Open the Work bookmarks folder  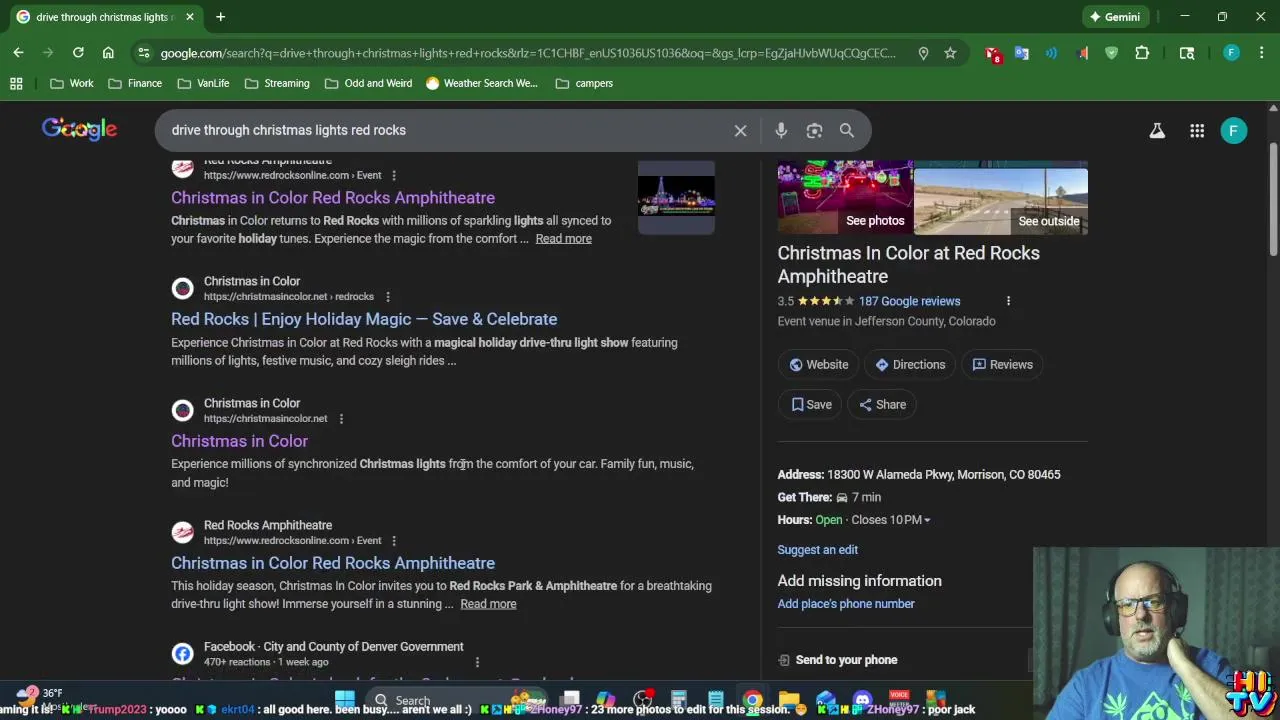point(71,83)
